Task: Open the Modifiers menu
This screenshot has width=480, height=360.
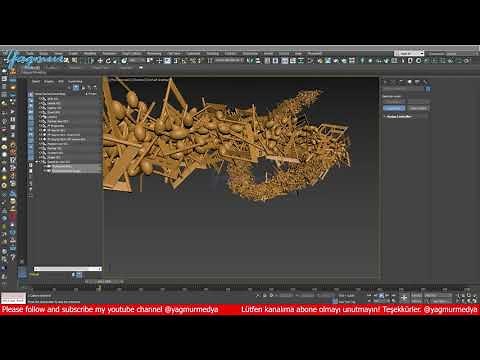Action: click(90, 53)
